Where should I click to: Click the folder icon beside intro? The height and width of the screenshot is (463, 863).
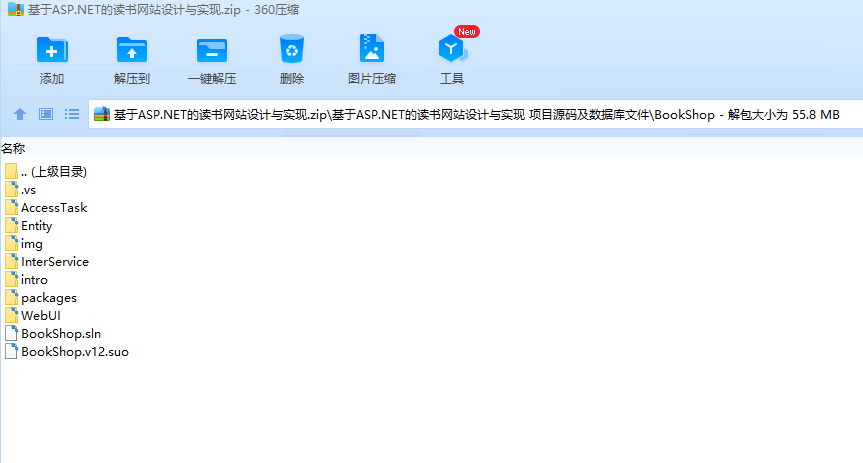11,279
